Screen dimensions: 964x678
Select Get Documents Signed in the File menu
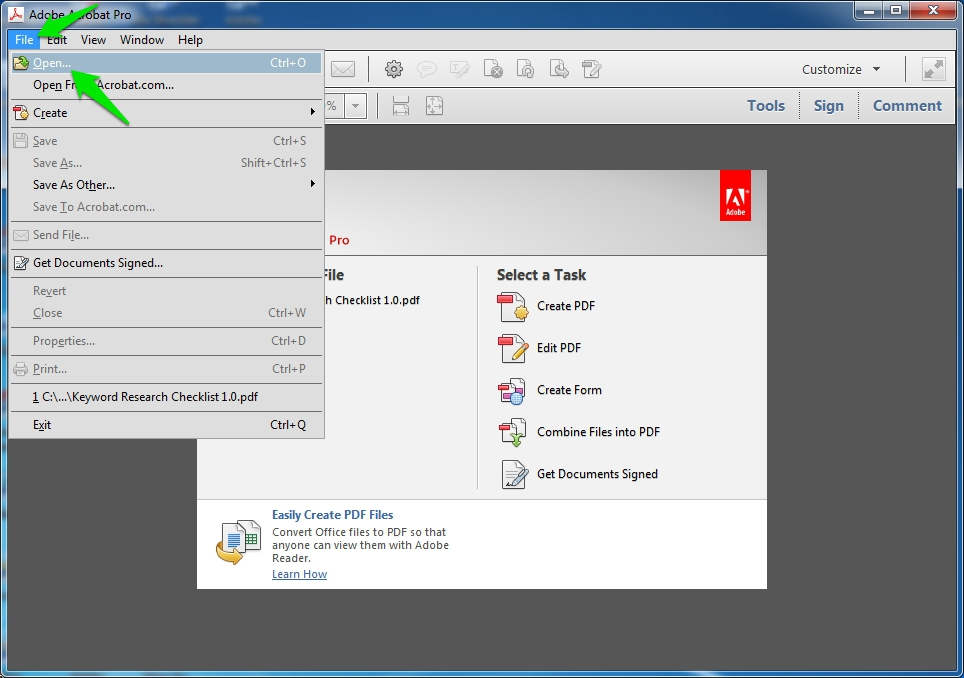(96, 262)
